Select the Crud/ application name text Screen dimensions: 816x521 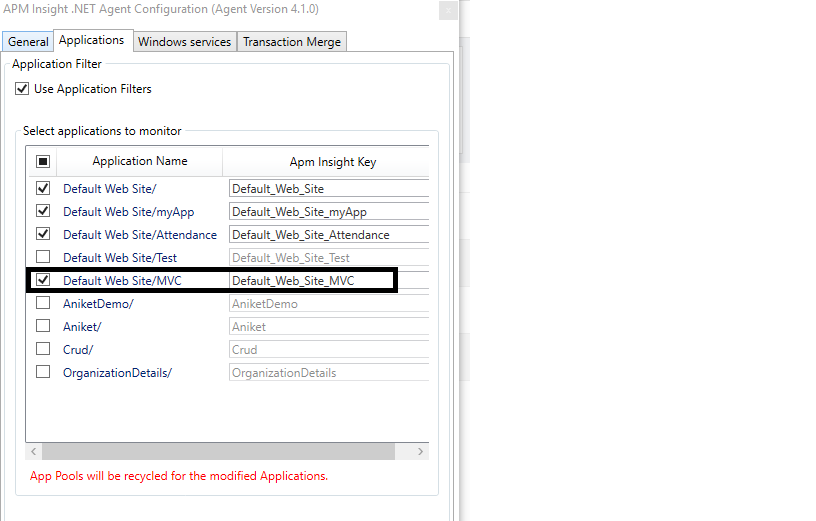tap(78, 349)
